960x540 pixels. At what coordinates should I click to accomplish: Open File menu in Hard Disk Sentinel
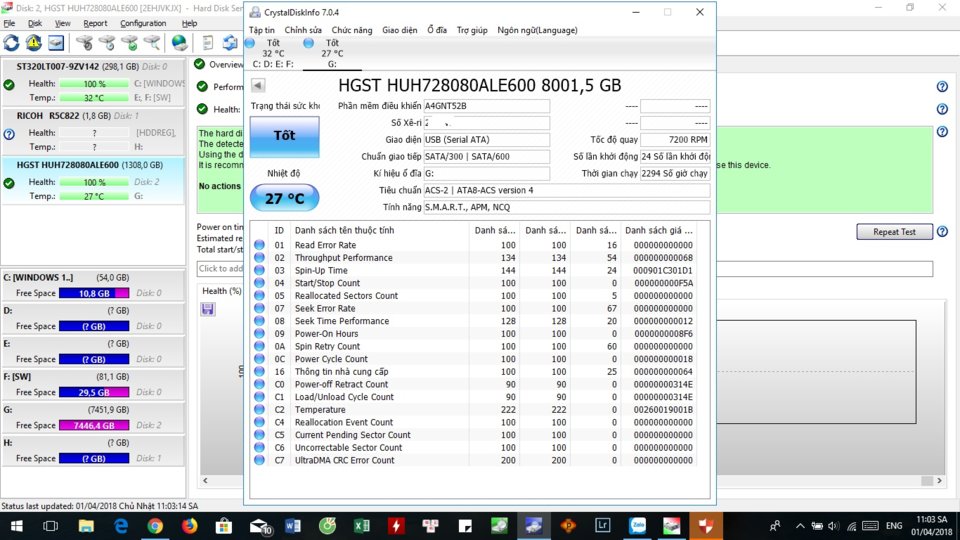coord(10,23)
